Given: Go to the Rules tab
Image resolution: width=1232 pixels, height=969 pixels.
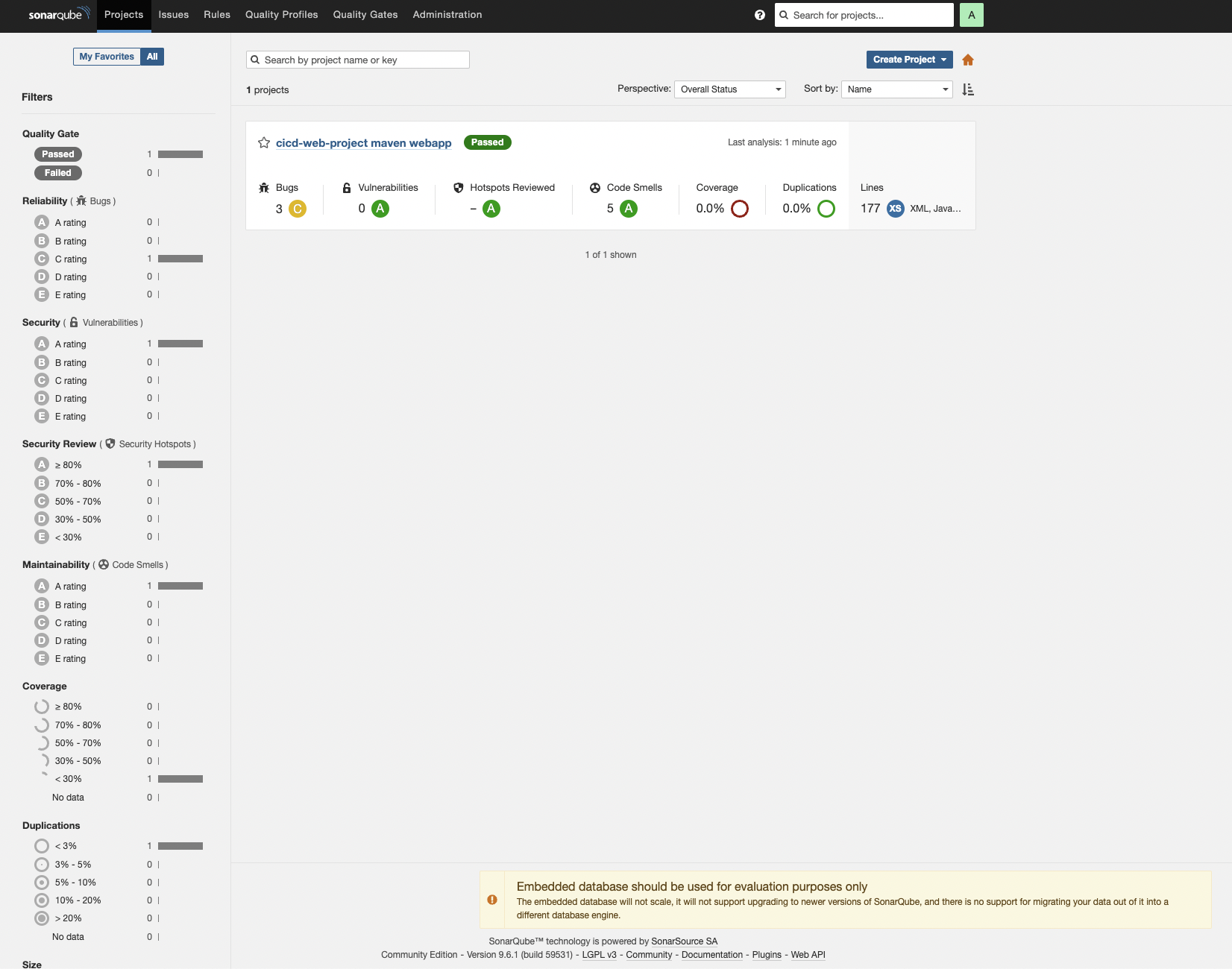Looking at the screenshot, I should coord(217,15).
